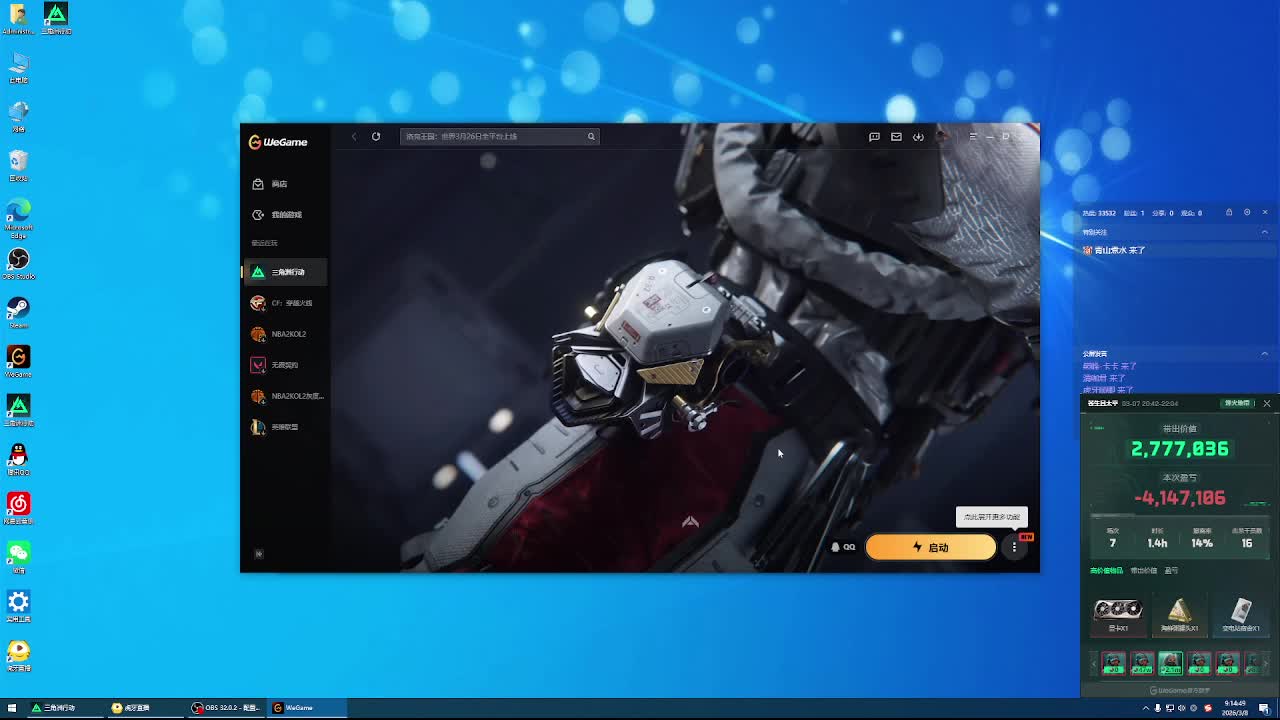1280x720 pixels.
Task: Open the three-dot more functions menu
Action: tap(1014, 547)
